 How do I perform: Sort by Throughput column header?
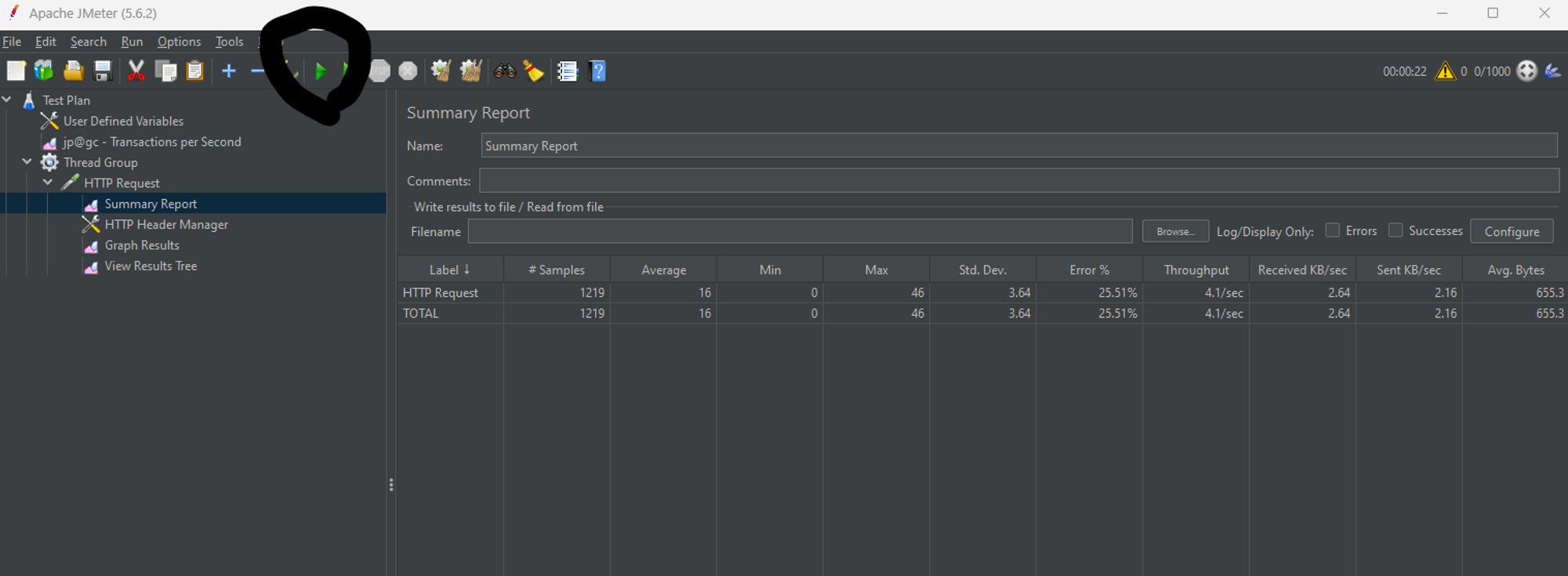pyautogui.click(x=1196, y=270)
